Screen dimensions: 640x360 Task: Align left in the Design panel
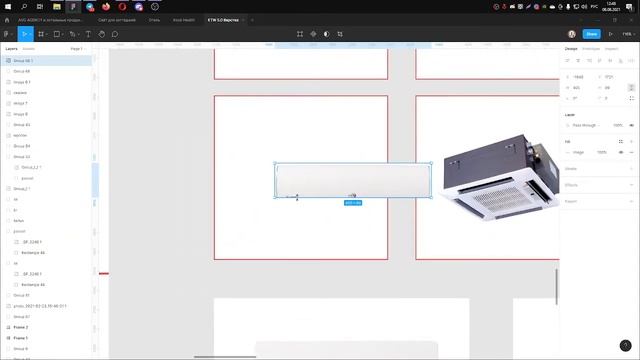click(x=567, y=60)
